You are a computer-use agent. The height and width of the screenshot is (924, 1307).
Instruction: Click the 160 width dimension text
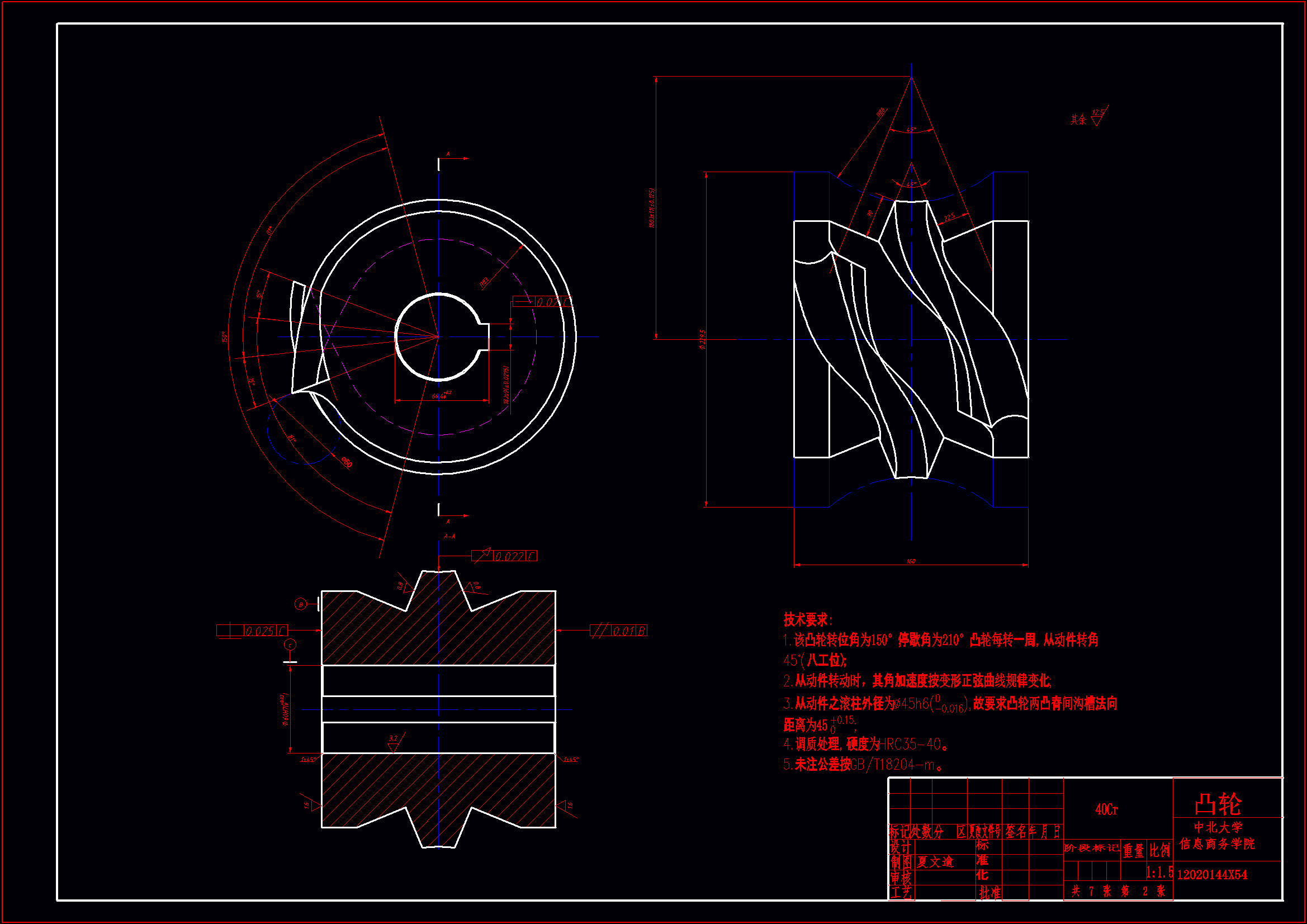click(911, 561)
